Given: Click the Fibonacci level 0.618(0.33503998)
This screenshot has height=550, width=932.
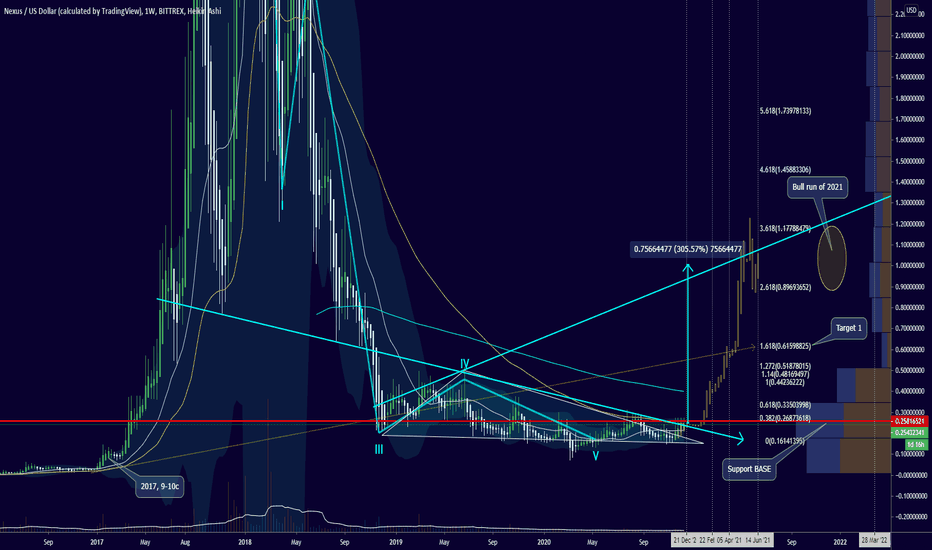Looking at the screenshot, I should coord(785,405).
